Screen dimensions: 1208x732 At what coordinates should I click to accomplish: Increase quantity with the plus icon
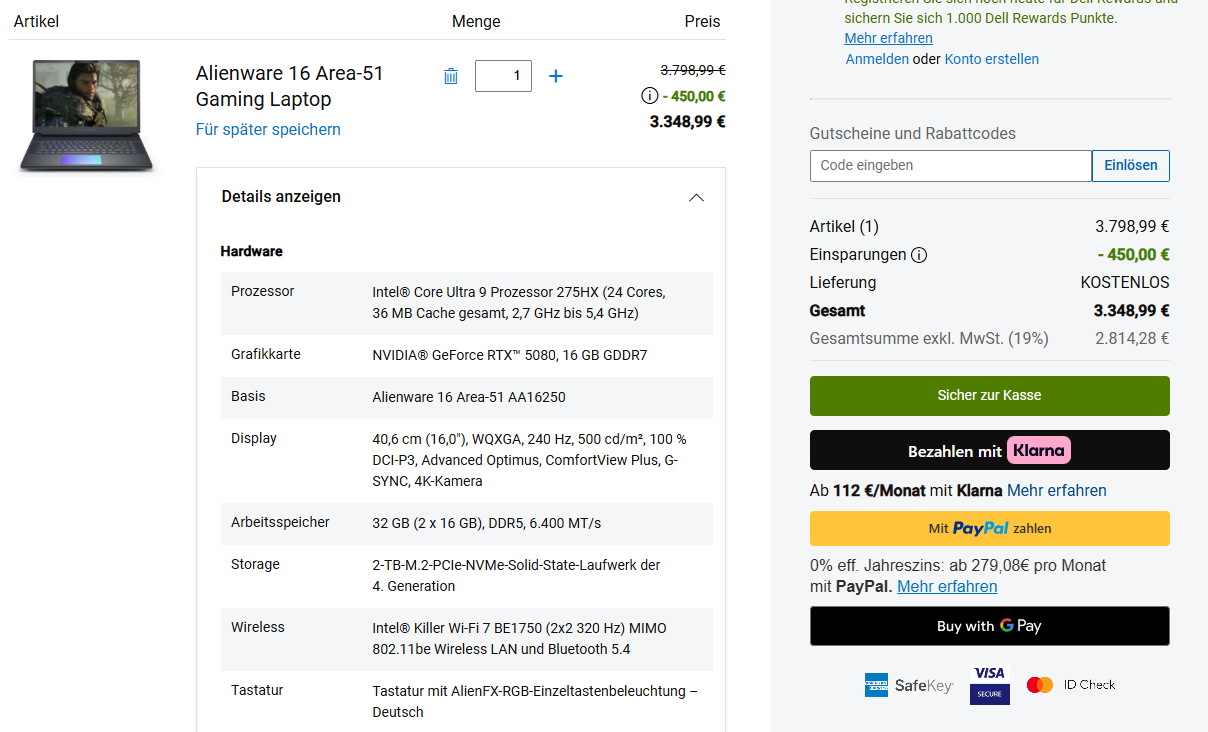pos(556,76)
